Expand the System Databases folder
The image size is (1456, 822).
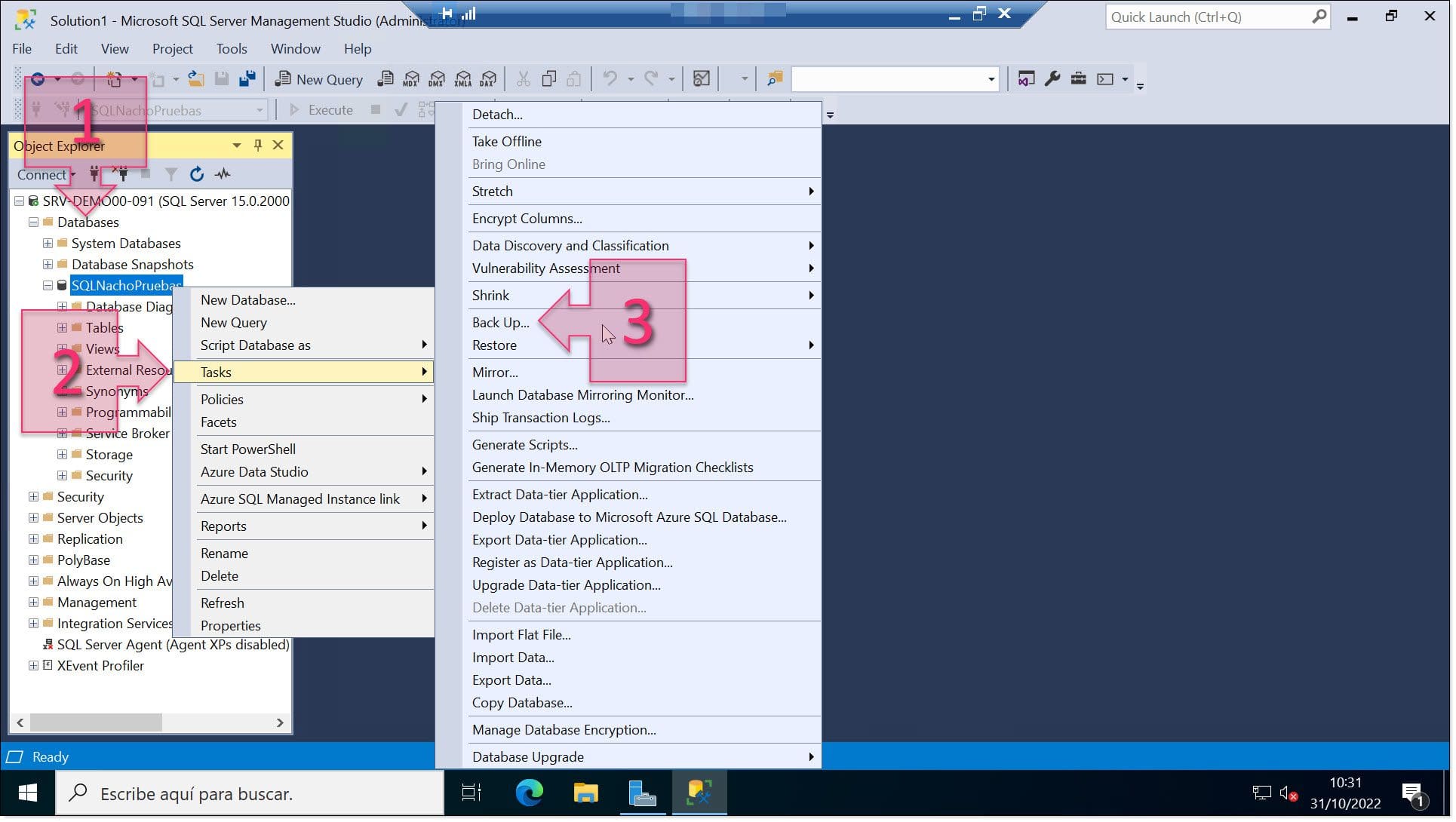click(48, 244)
